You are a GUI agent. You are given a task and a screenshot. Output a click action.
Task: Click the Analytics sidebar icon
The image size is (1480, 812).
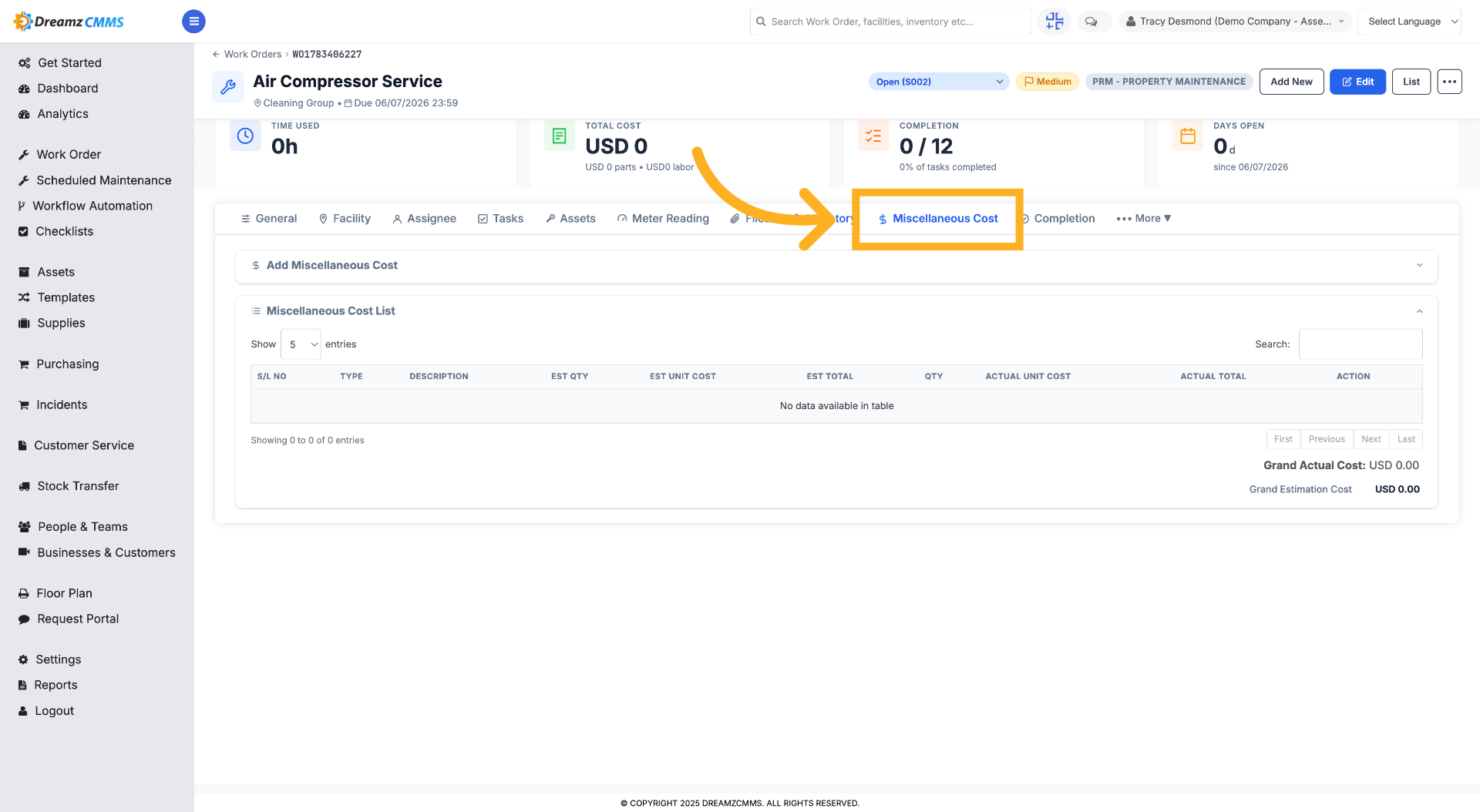[24, 114]
